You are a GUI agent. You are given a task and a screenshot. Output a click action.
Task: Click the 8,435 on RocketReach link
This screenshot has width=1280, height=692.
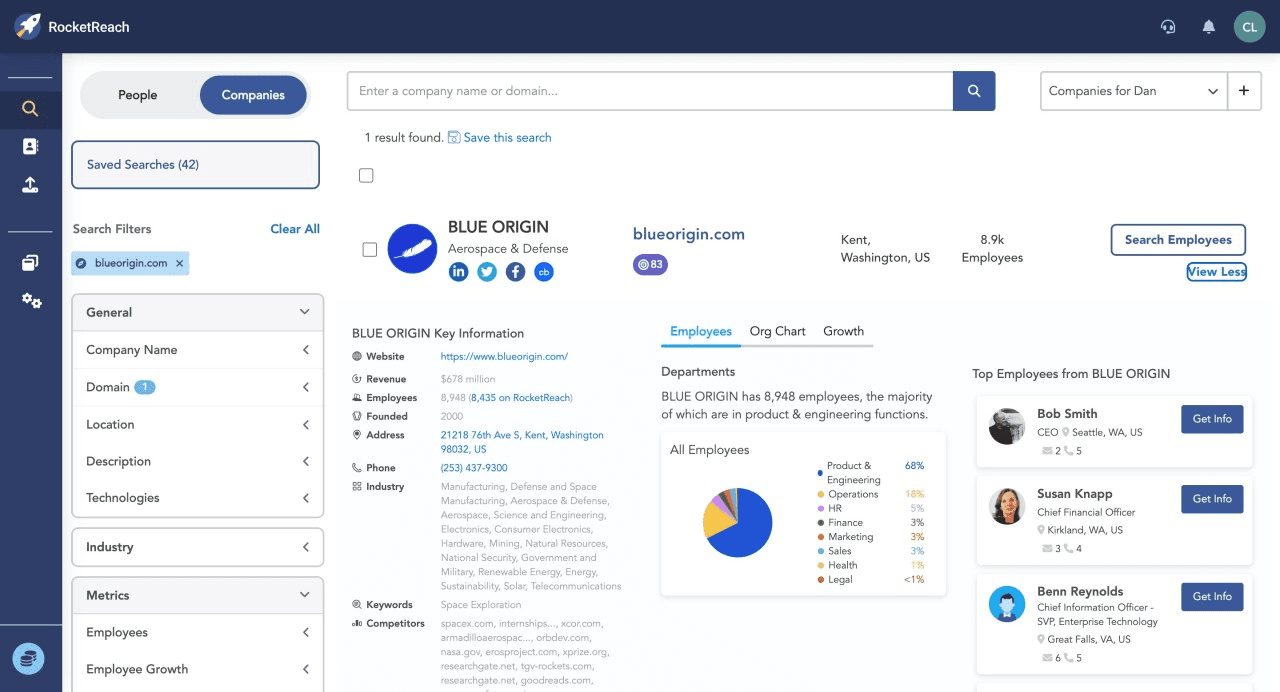[x=519, y=398]
